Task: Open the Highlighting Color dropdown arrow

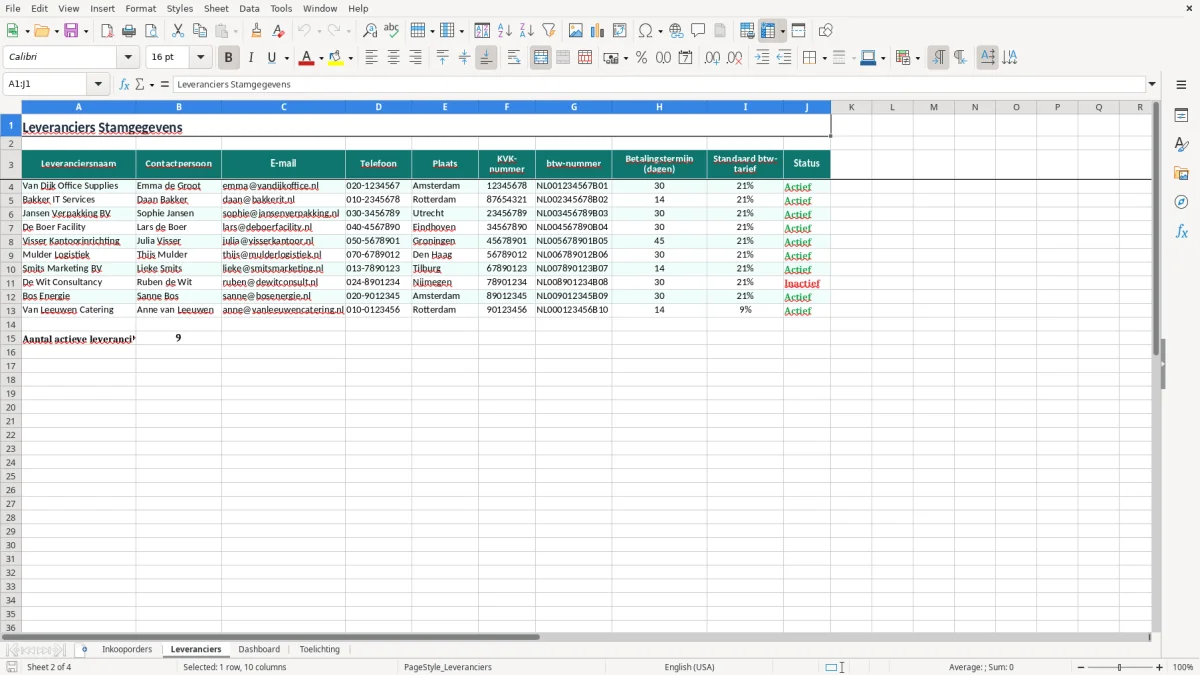Action: 351,58
